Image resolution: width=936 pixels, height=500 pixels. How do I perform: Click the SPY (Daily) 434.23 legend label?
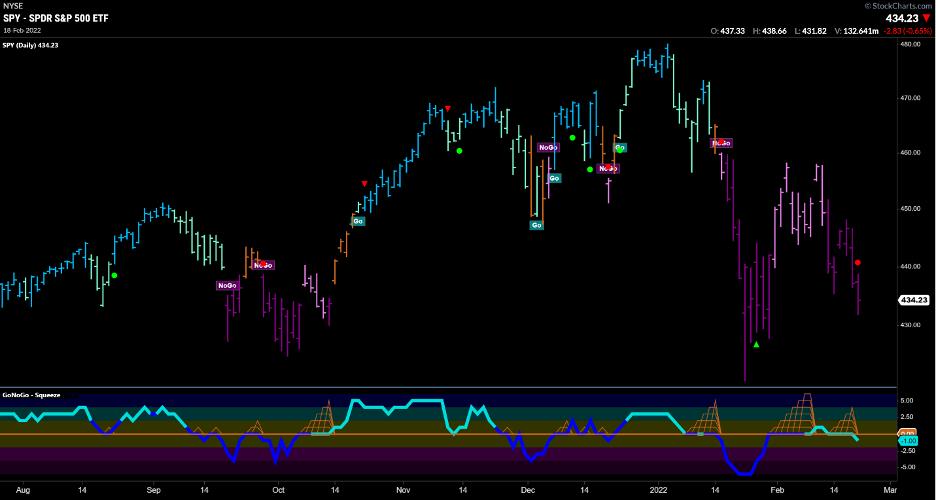coord(30,45)
